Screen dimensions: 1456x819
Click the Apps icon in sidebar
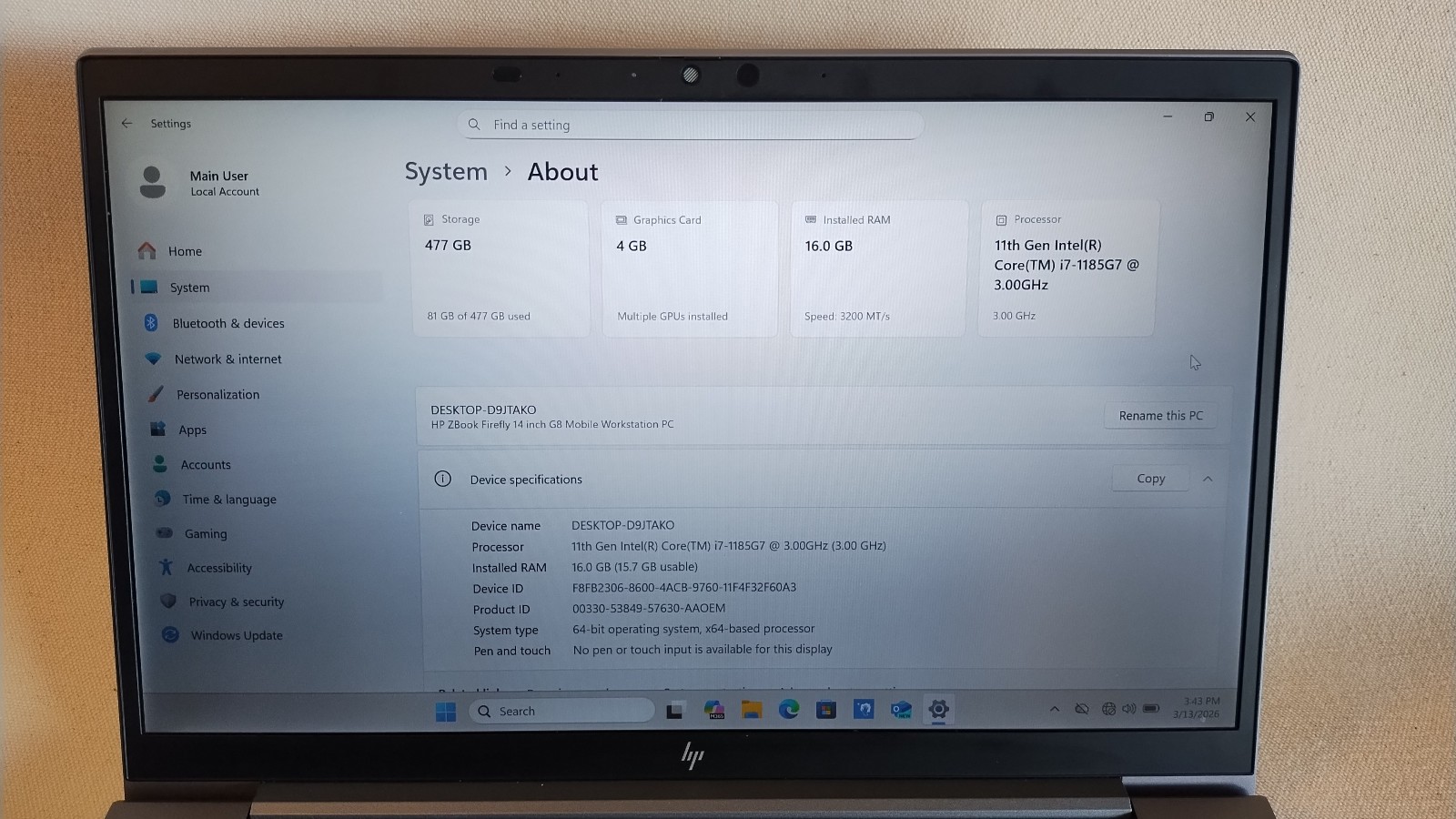(x=158, y=429)
